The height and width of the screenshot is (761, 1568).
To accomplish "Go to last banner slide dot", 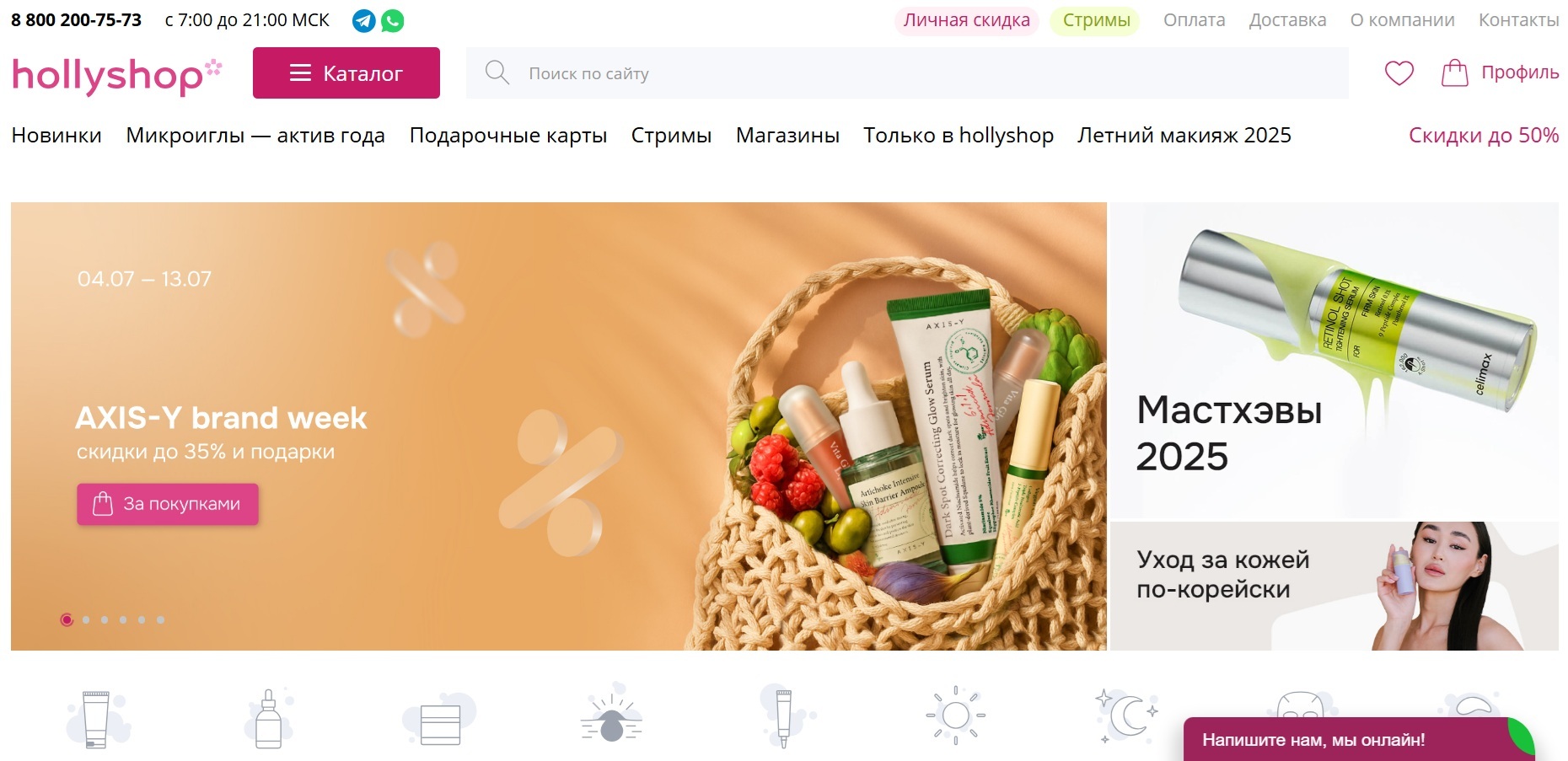I will [x=160, y=620].
